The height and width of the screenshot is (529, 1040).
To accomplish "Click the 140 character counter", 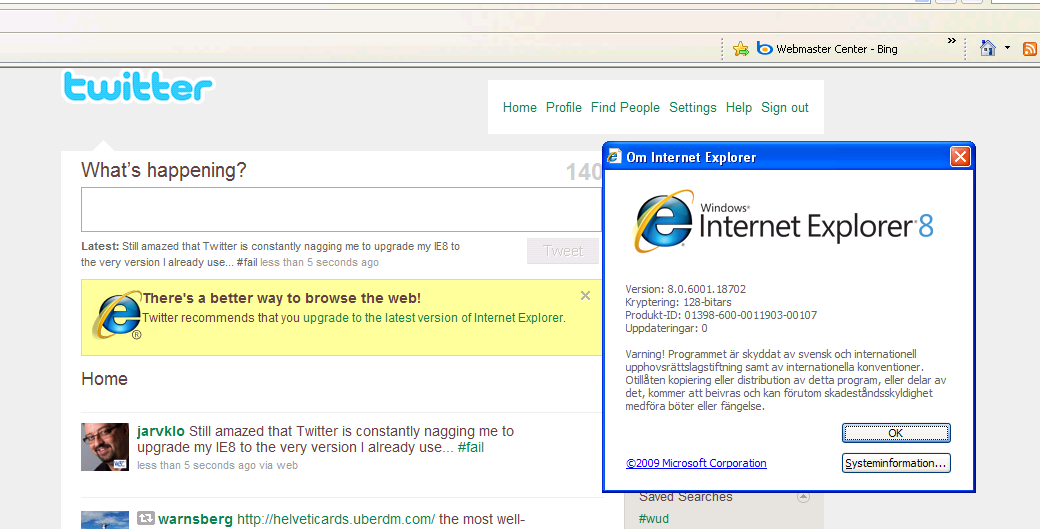I will [584, 173].
